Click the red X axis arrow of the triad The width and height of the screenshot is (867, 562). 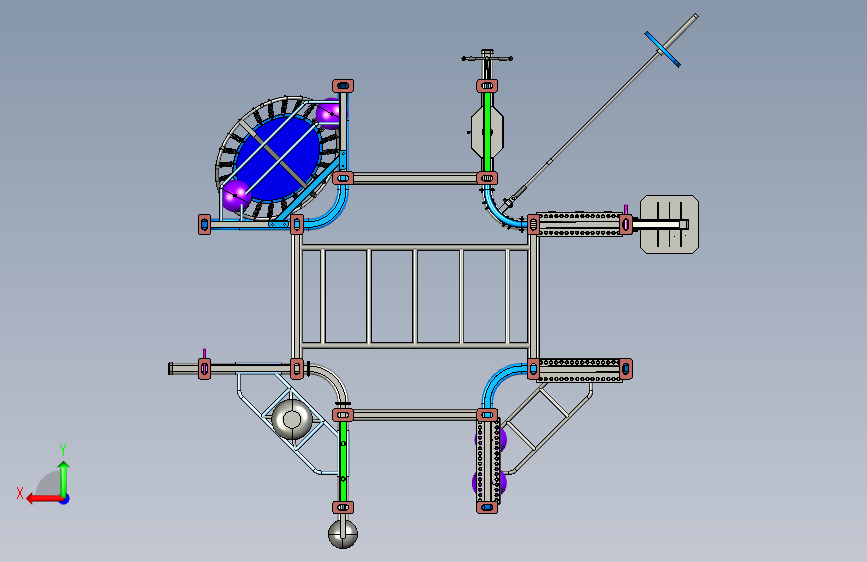(44, 499)
